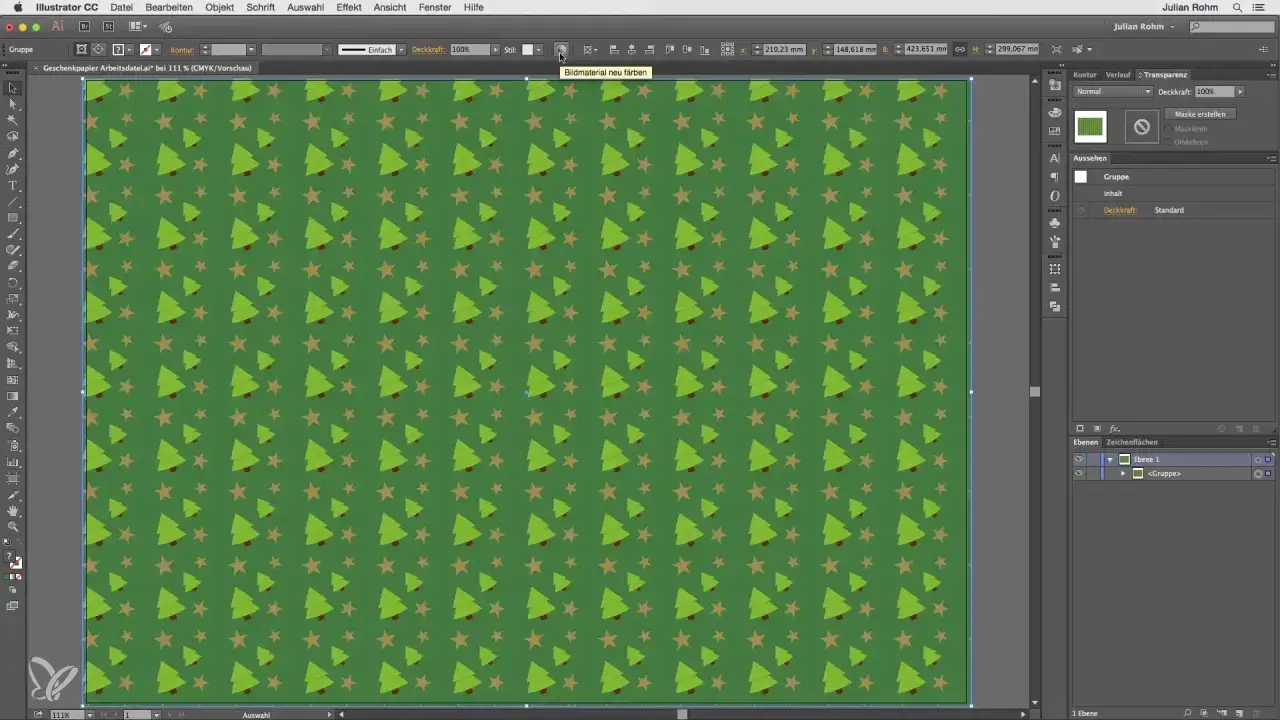Expand the Gruppe sublayer triangle
The width and height of the screenshot is (1280, 720).
[x=1123, y=473]
